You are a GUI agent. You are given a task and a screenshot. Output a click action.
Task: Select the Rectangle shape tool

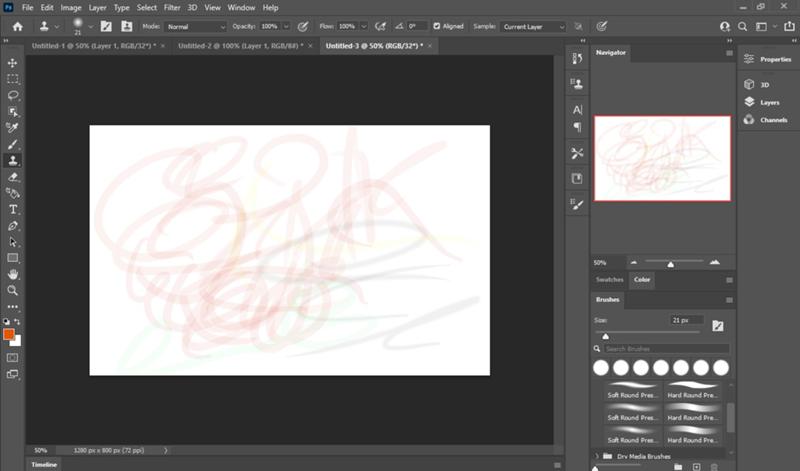[x=13, y=258]
